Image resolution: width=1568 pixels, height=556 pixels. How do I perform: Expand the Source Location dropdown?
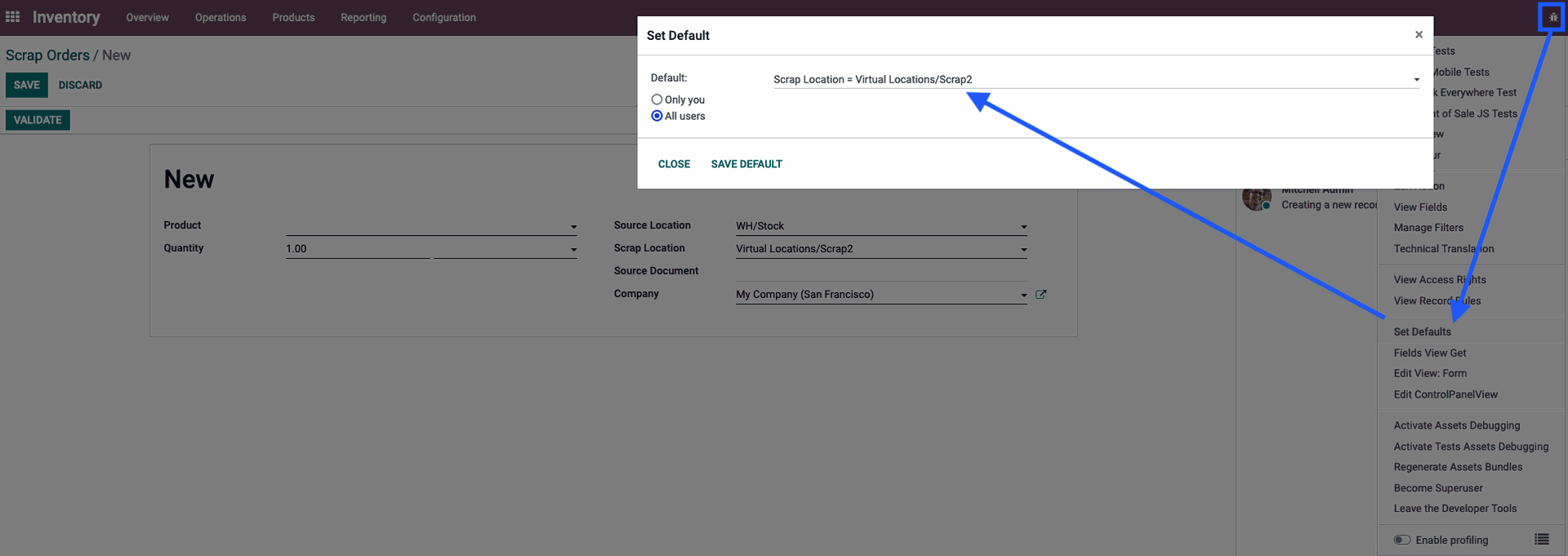pos(1023,227)
